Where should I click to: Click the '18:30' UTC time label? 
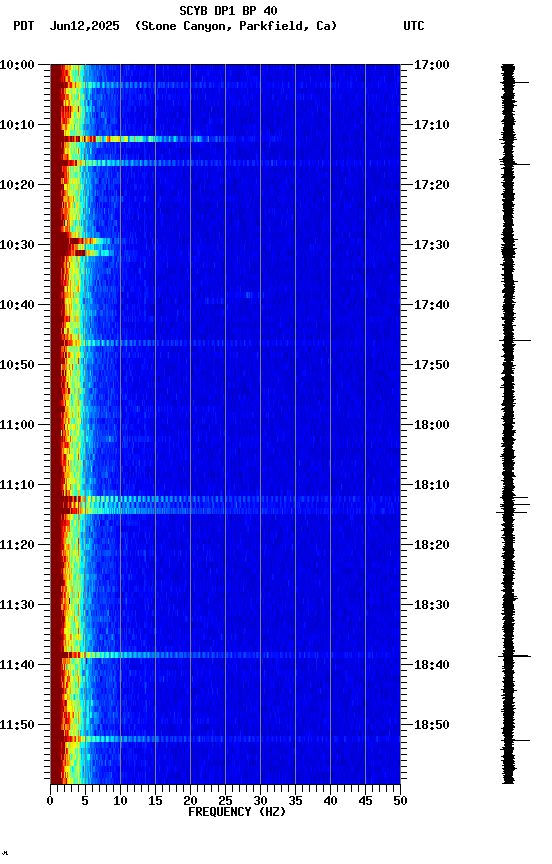point(432,606)
